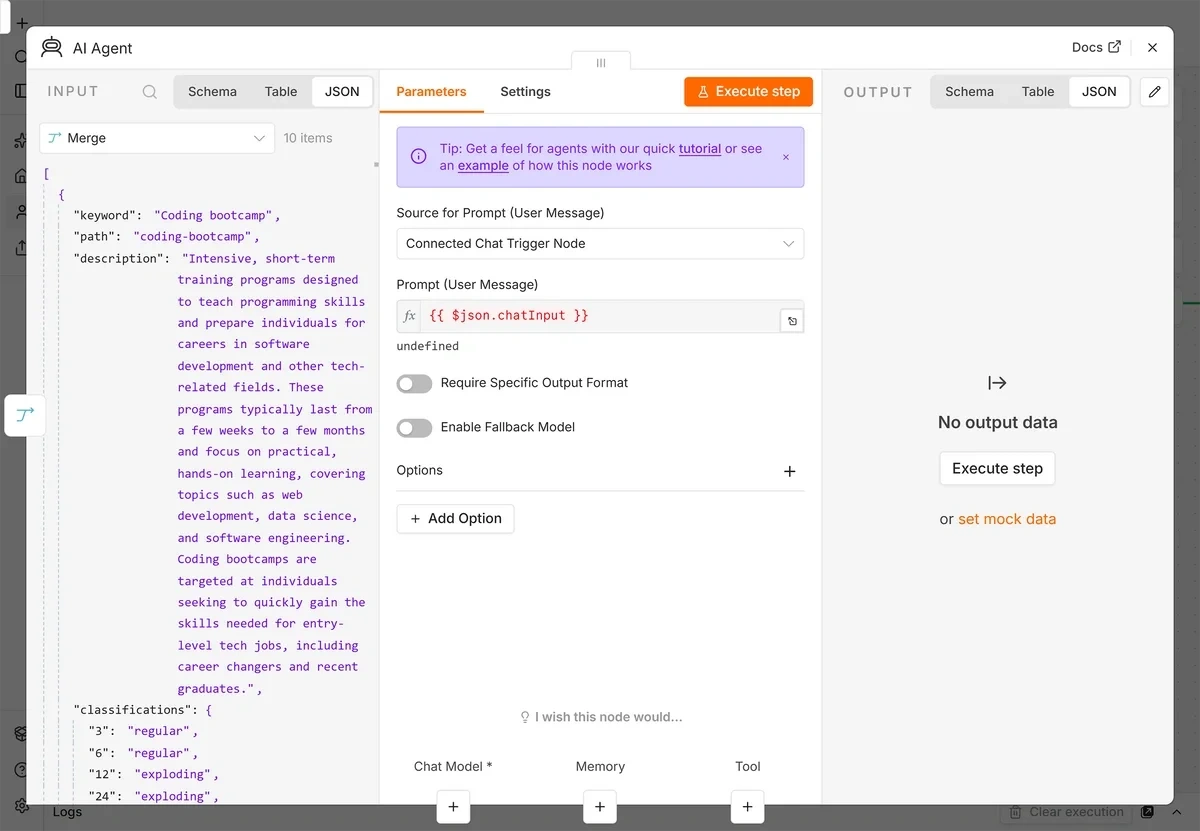Click the plus icon in background sidebar top
Screen dimensions: 1200x831
click(22, 22)
